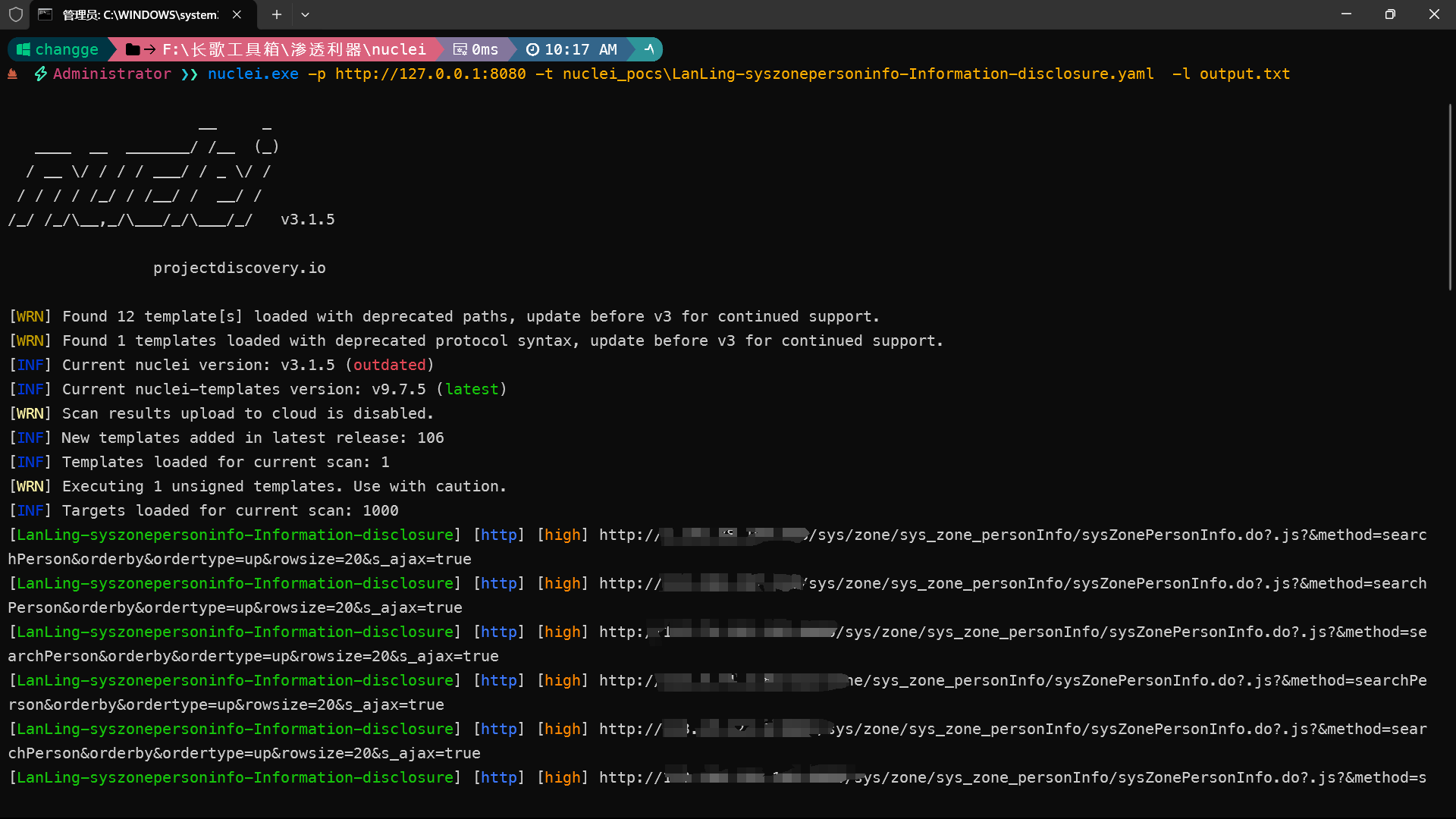Click the folder icon in prompt path
Screen dimensions: 1456x819
[133, 49]
